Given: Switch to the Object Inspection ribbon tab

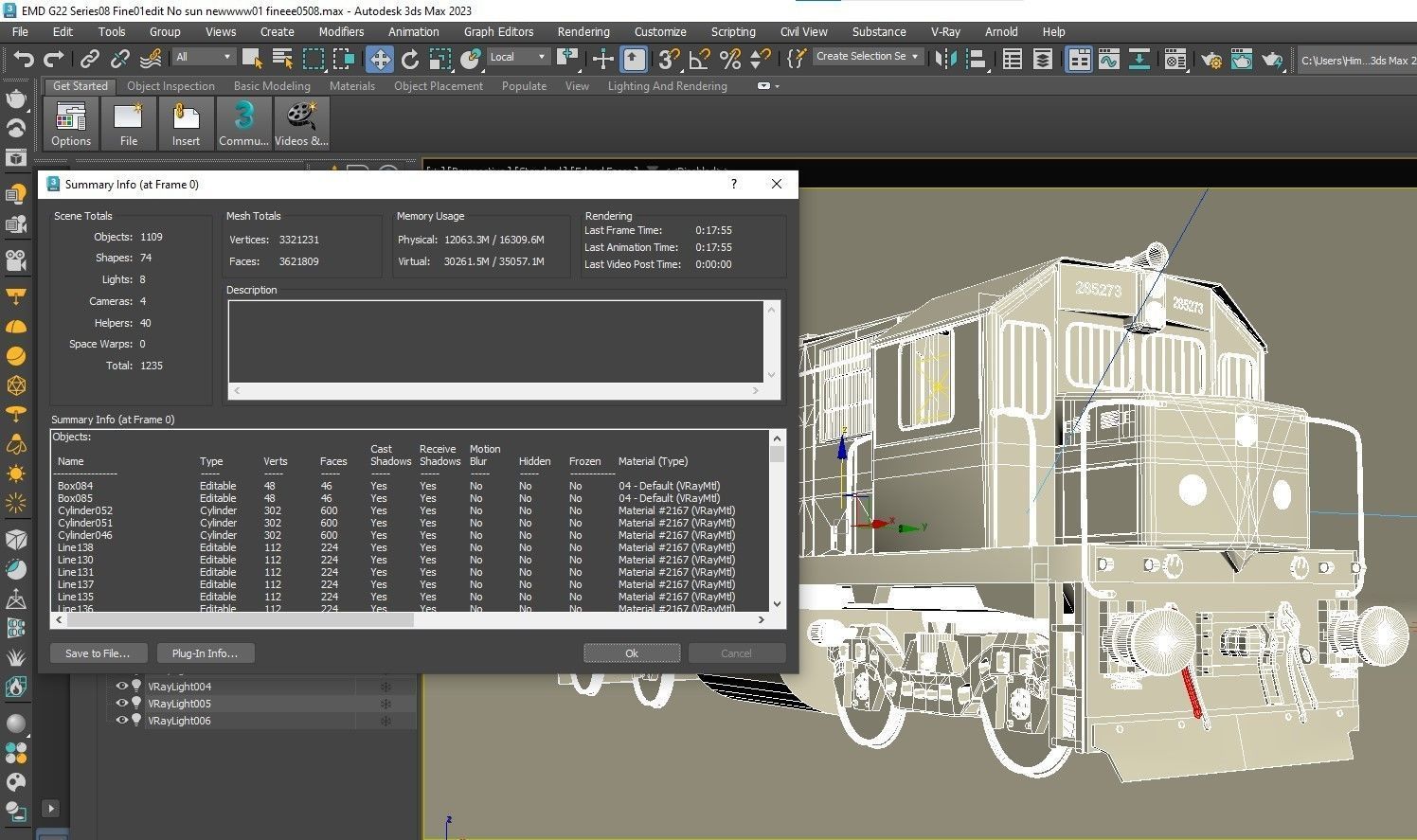Looking at the screenshot, I should pos(170,86).
